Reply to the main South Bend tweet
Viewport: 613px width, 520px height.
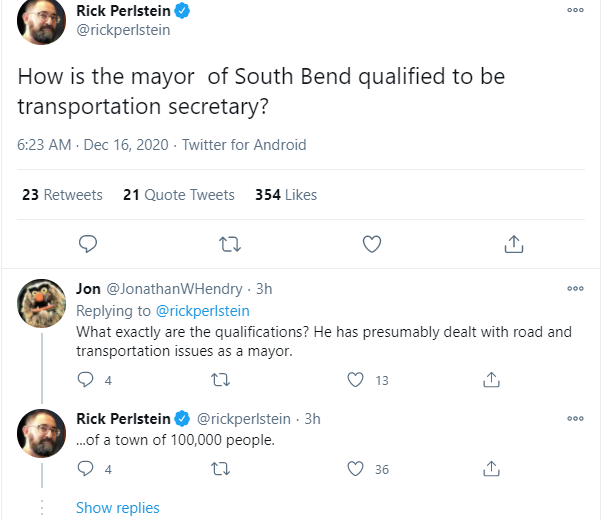click(x=87, y=243)
